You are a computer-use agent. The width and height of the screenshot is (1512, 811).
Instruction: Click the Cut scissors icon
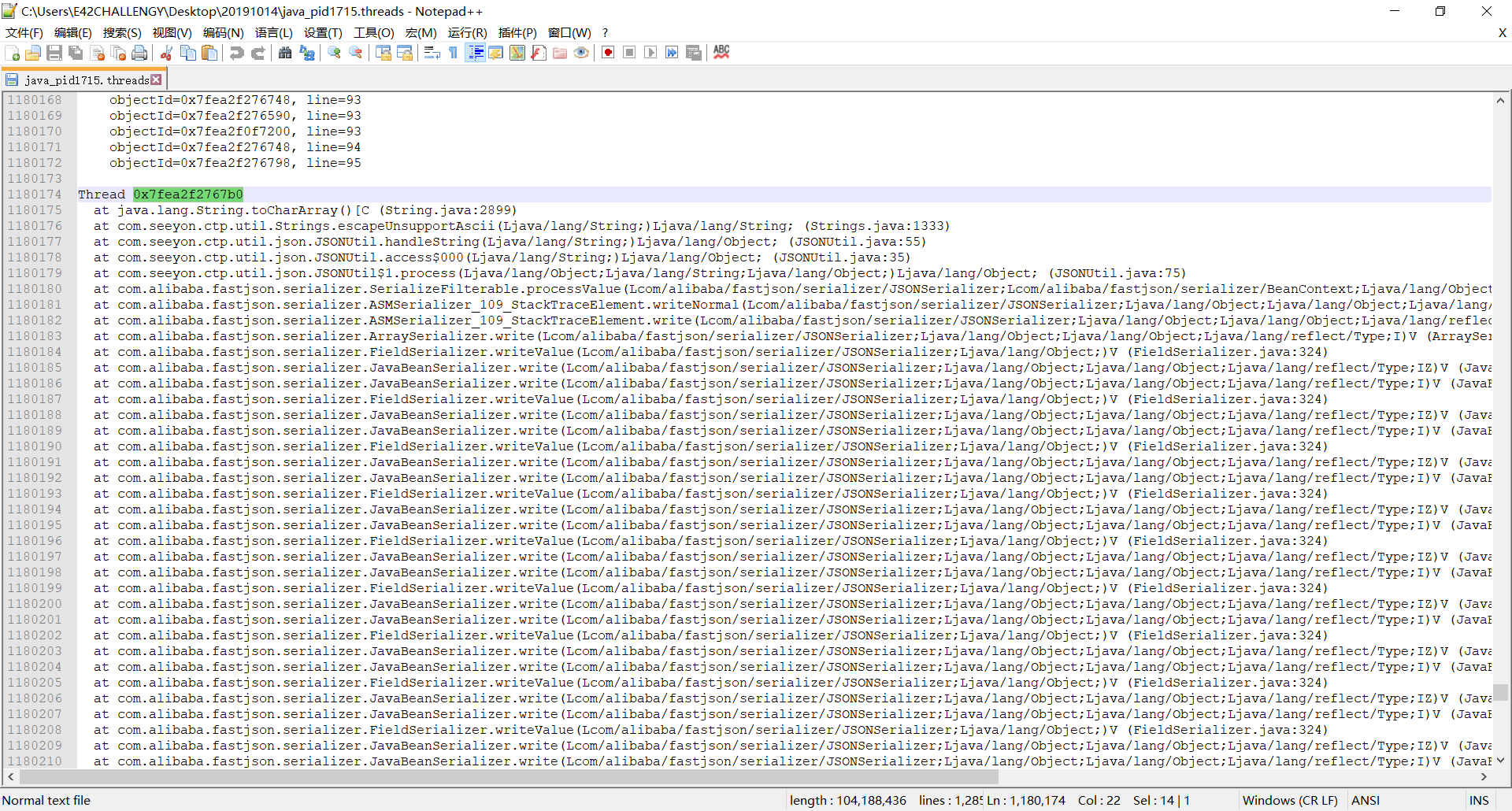[x=167, y=53]
